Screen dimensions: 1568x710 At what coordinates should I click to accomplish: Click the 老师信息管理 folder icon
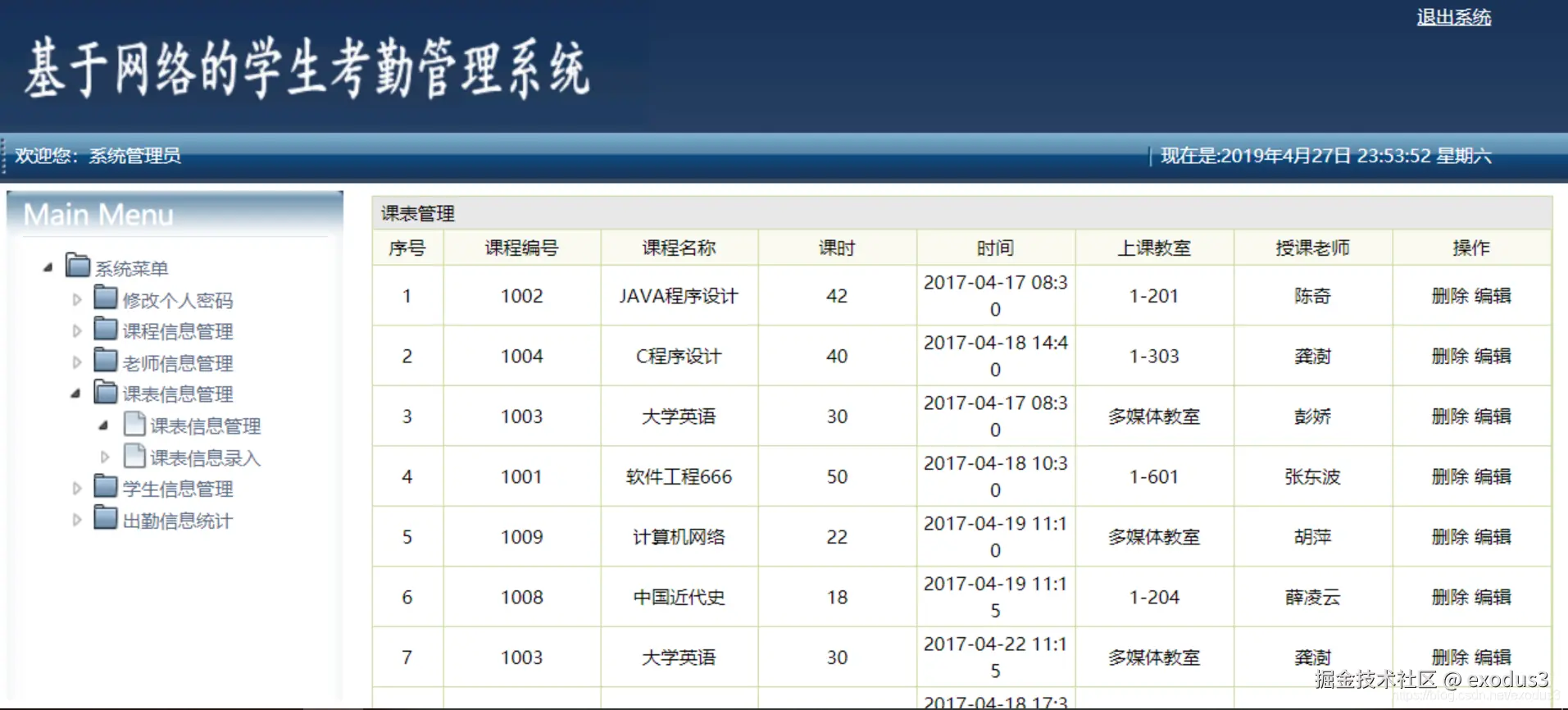point(106,360)
